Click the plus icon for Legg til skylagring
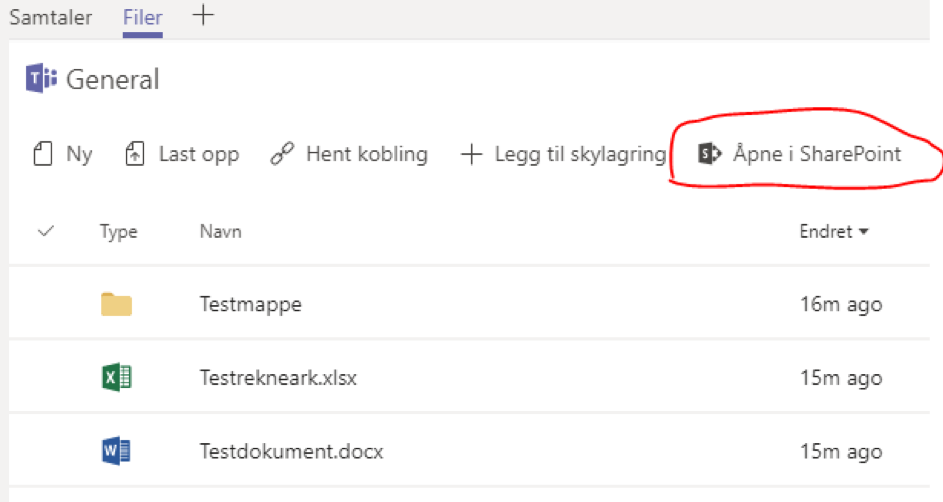The width and height of the screenshot is (943, 502). (471, 155)
